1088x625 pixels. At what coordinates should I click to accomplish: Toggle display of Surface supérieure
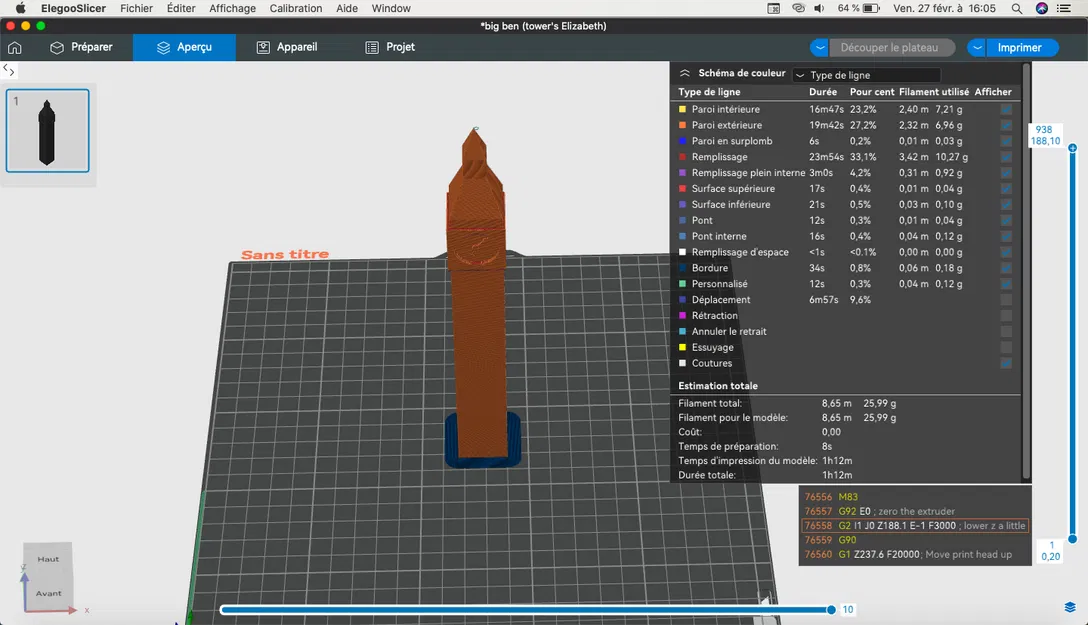[x=1006, y=189]
